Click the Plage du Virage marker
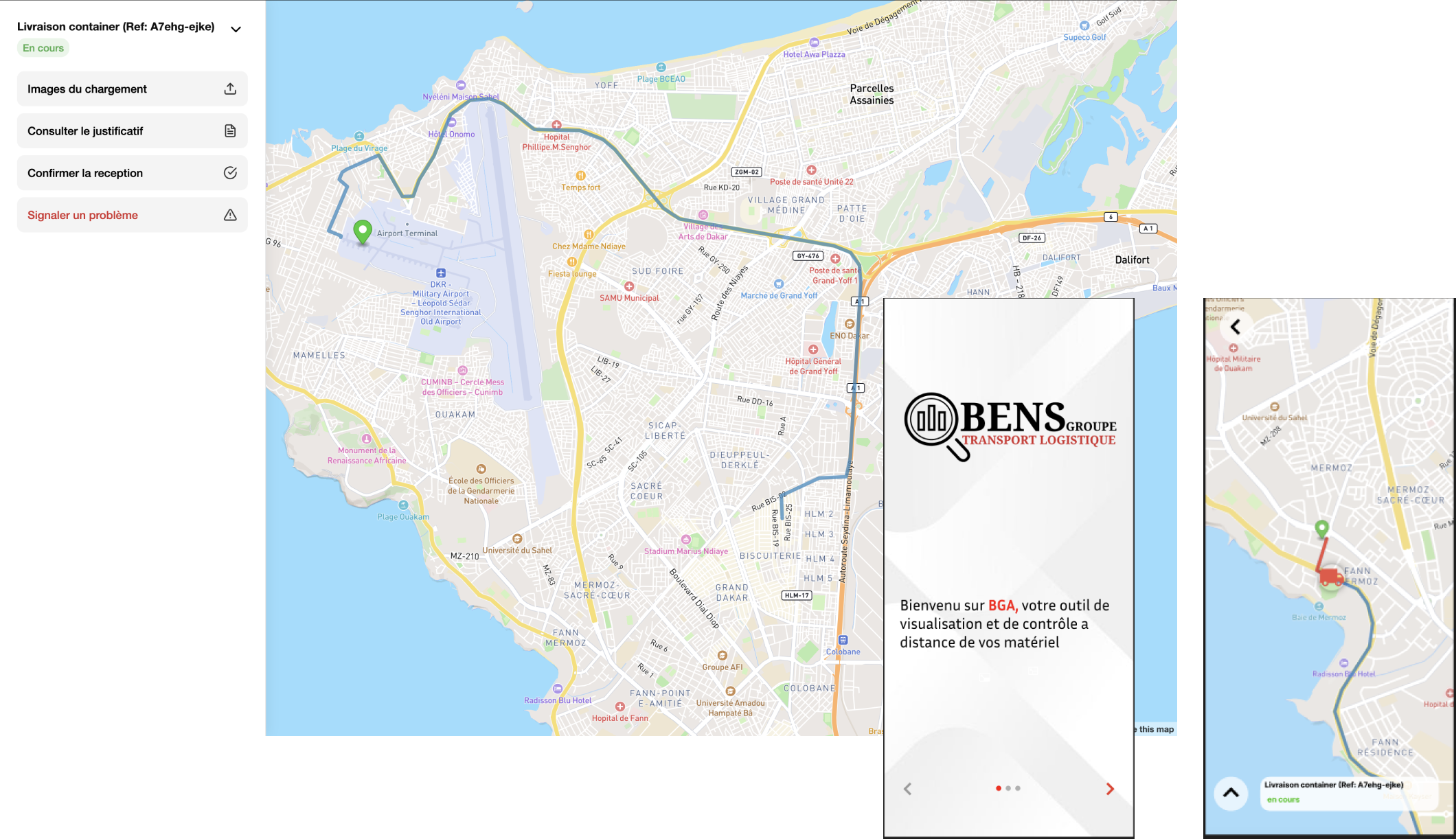 (359, 137)
